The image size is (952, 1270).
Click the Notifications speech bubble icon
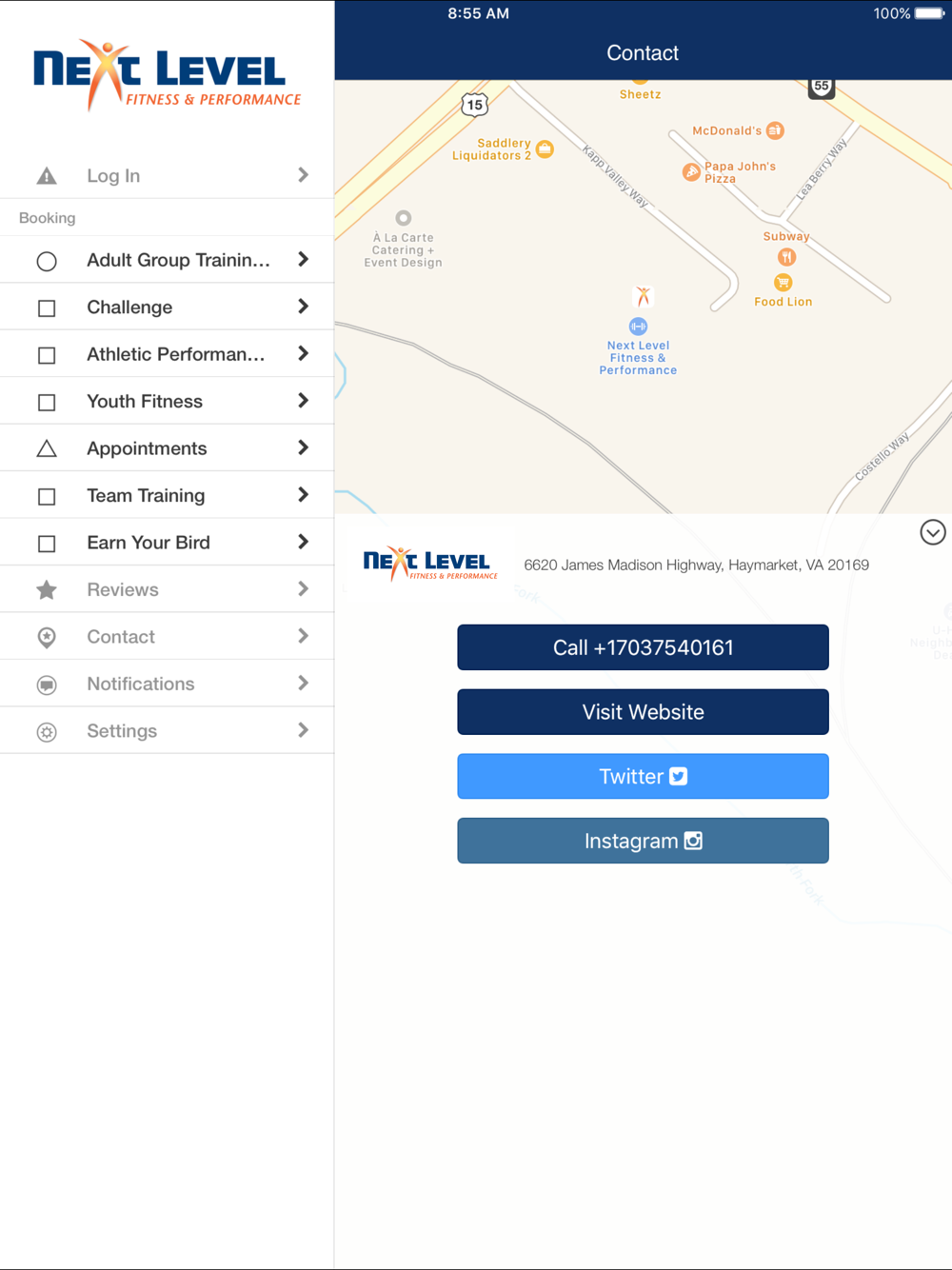[46, 685]
